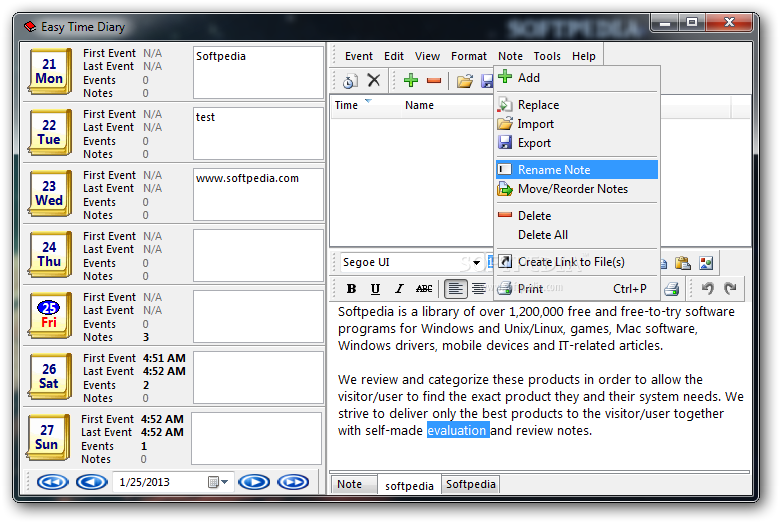Image resolution: width=780 pixels, height=523 pixels.
Task: Click the Sunday Last Event 4:52 AM value
Action: pyautogui.click(x=162, y=432)
